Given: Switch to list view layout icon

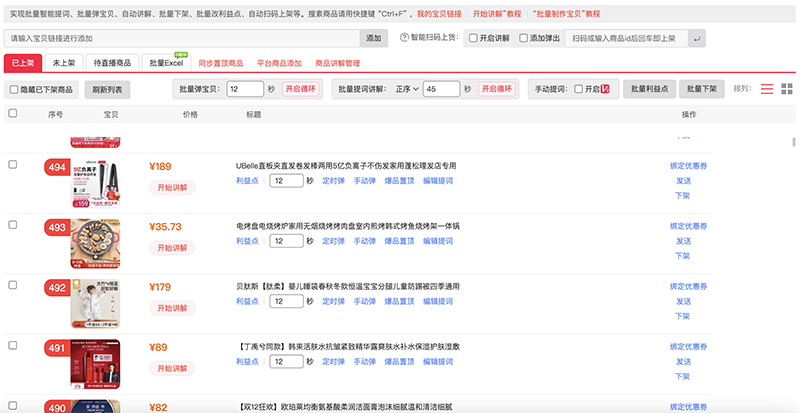Looking at the screenshot, I should pos(767,89).
